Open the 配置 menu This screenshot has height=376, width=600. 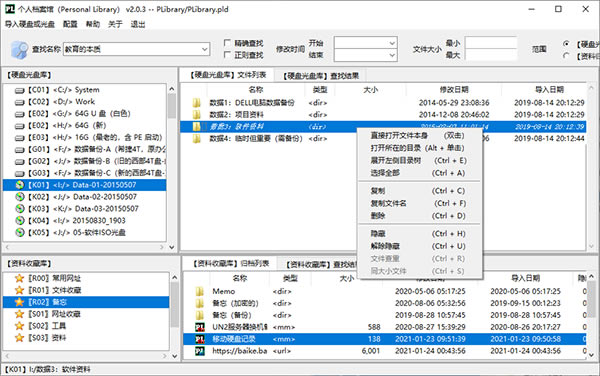[x=70, y=24]
